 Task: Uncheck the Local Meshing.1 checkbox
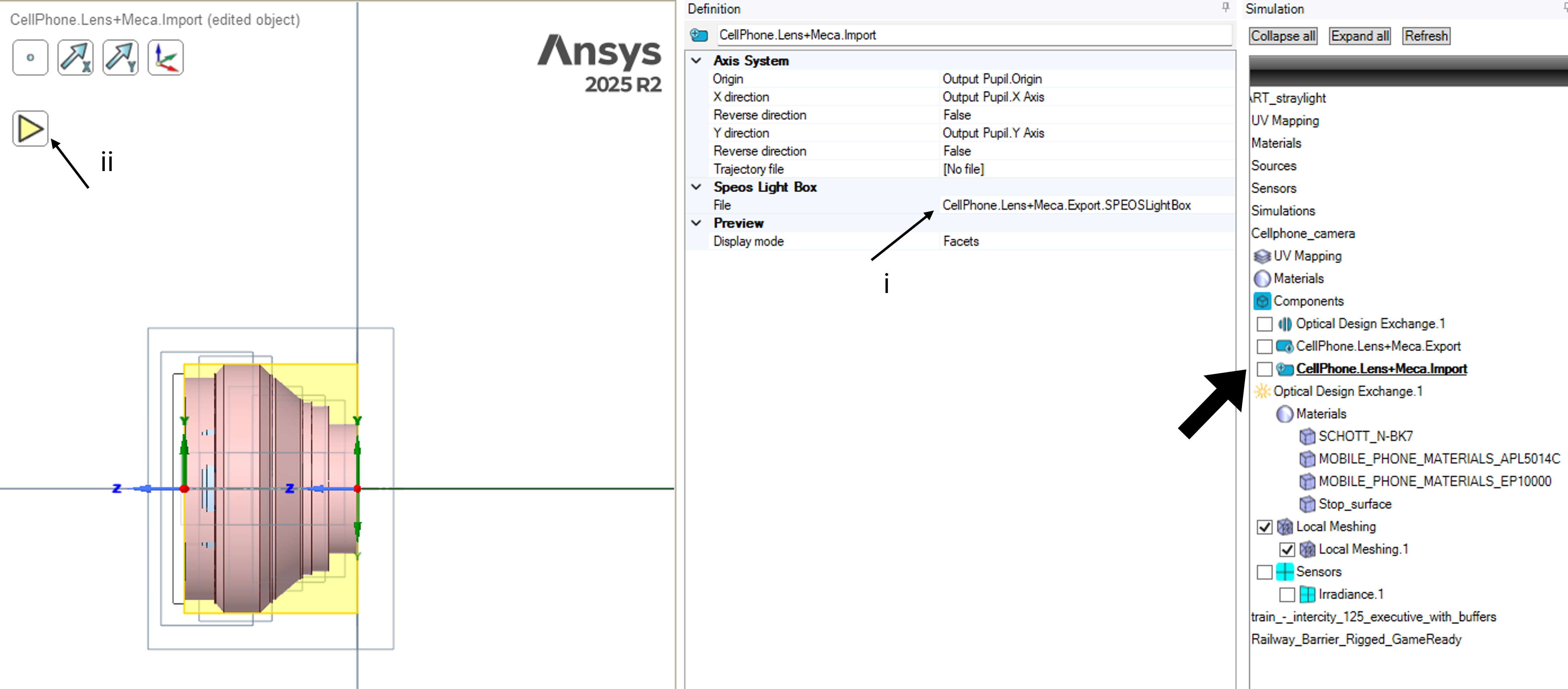pyautogui.click(x=1287, y=549)
